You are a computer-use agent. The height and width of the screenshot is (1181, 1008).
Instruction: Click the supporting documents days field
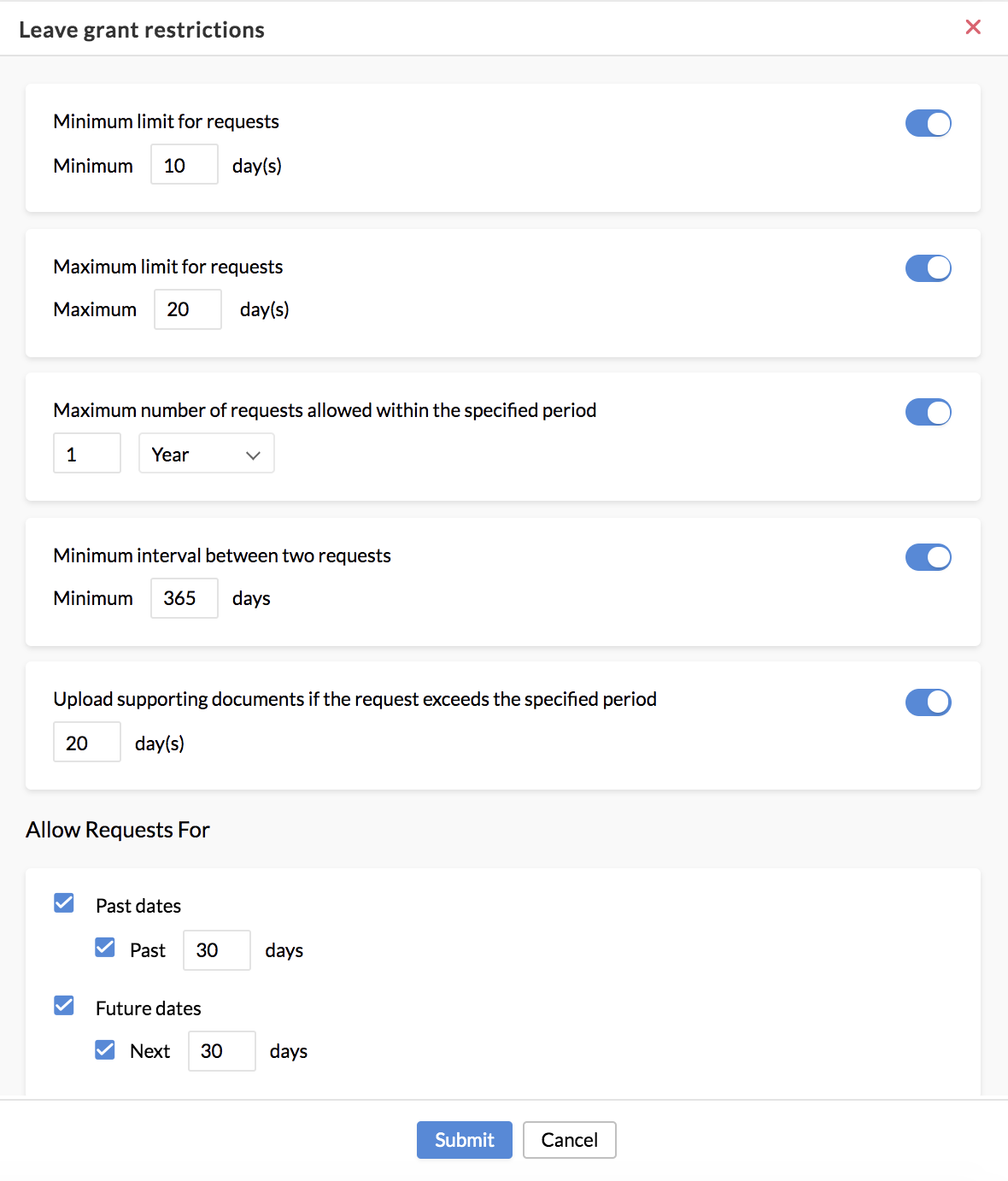pyautogui.click(x=86, y=743)
